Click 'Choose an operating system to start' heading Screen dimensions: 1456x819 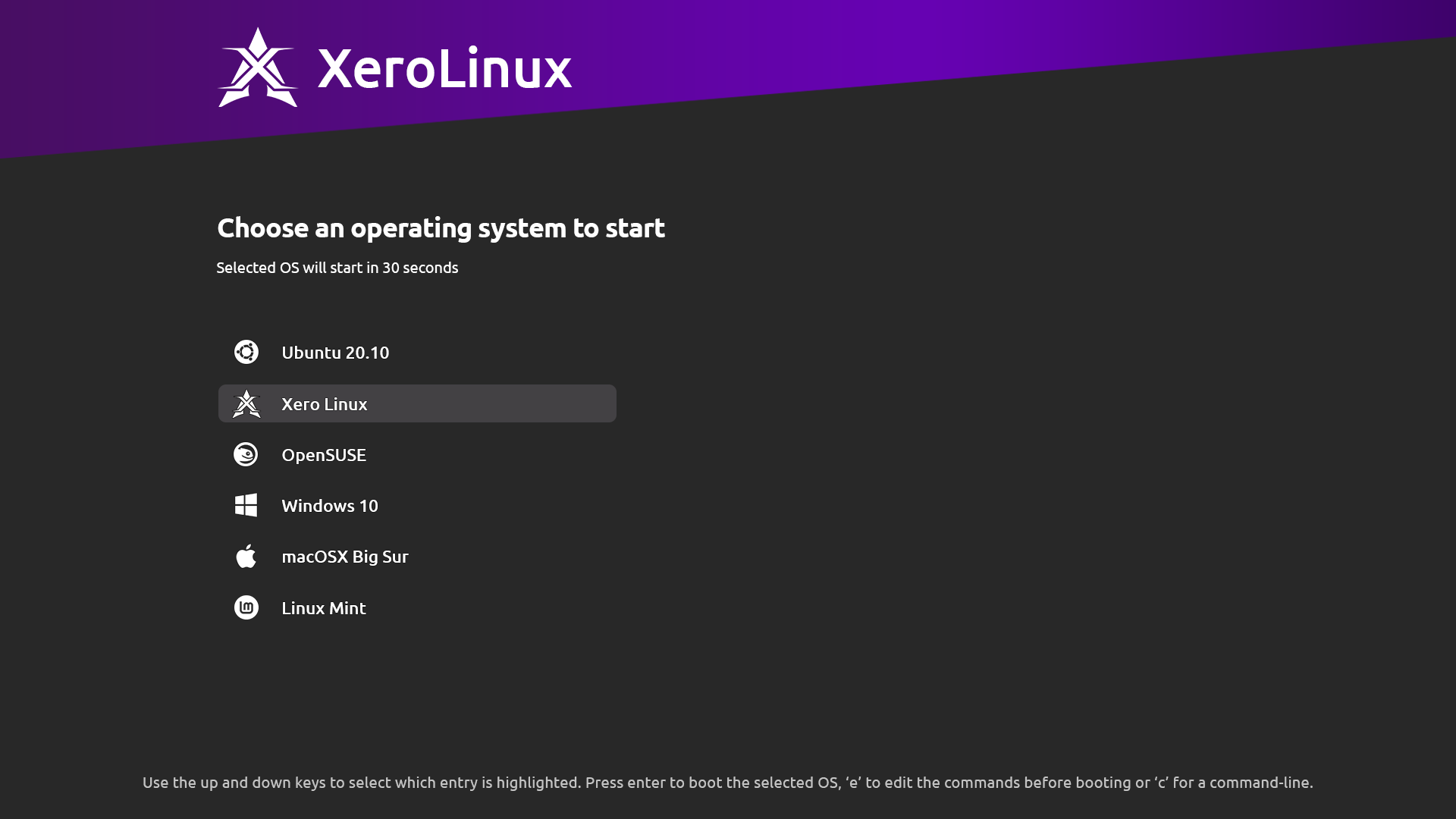(x=441, y=228)
